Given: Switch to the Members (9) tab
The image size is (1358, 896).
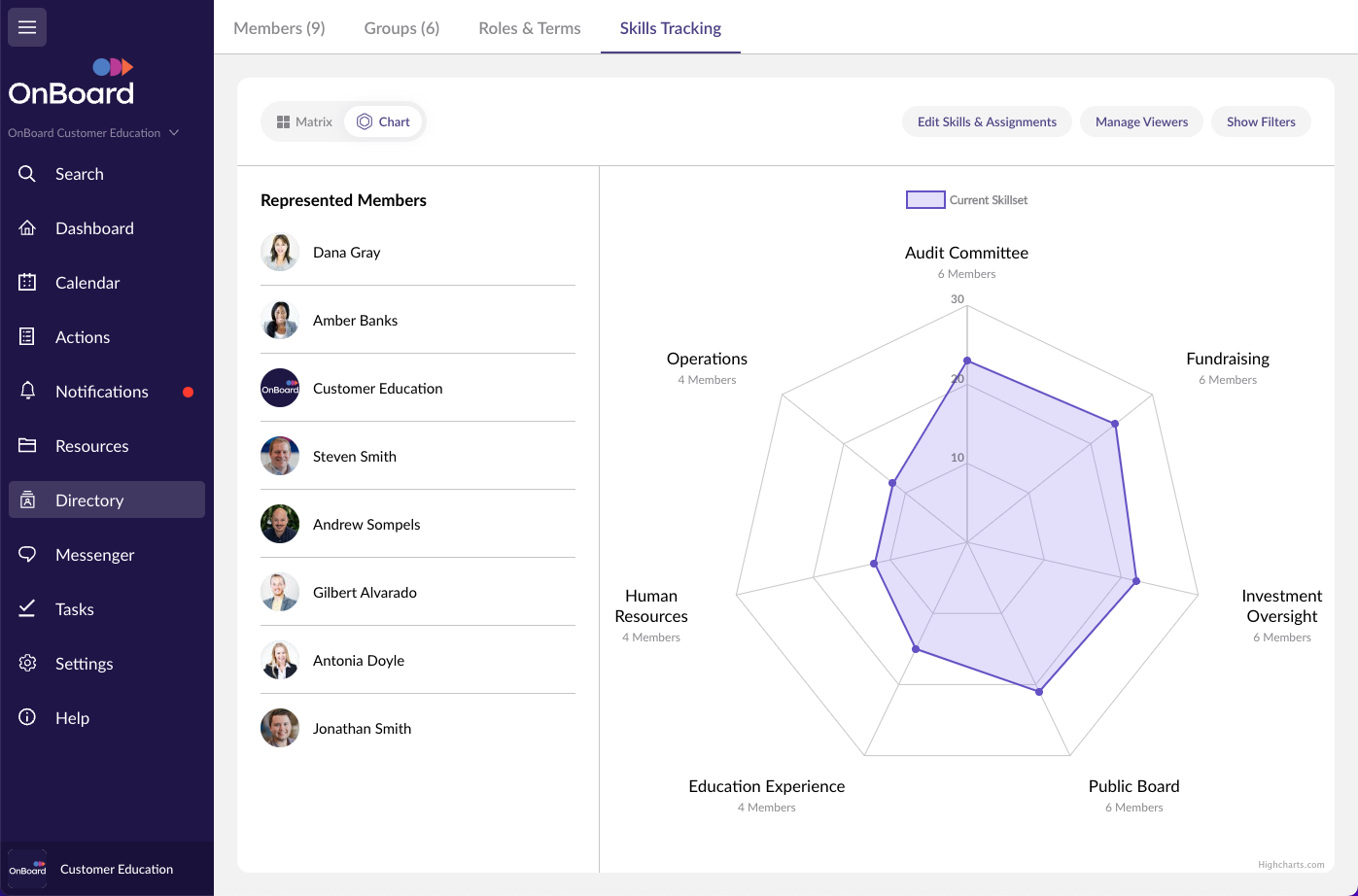Looking at the screenshot, I should tap(279, 28).
